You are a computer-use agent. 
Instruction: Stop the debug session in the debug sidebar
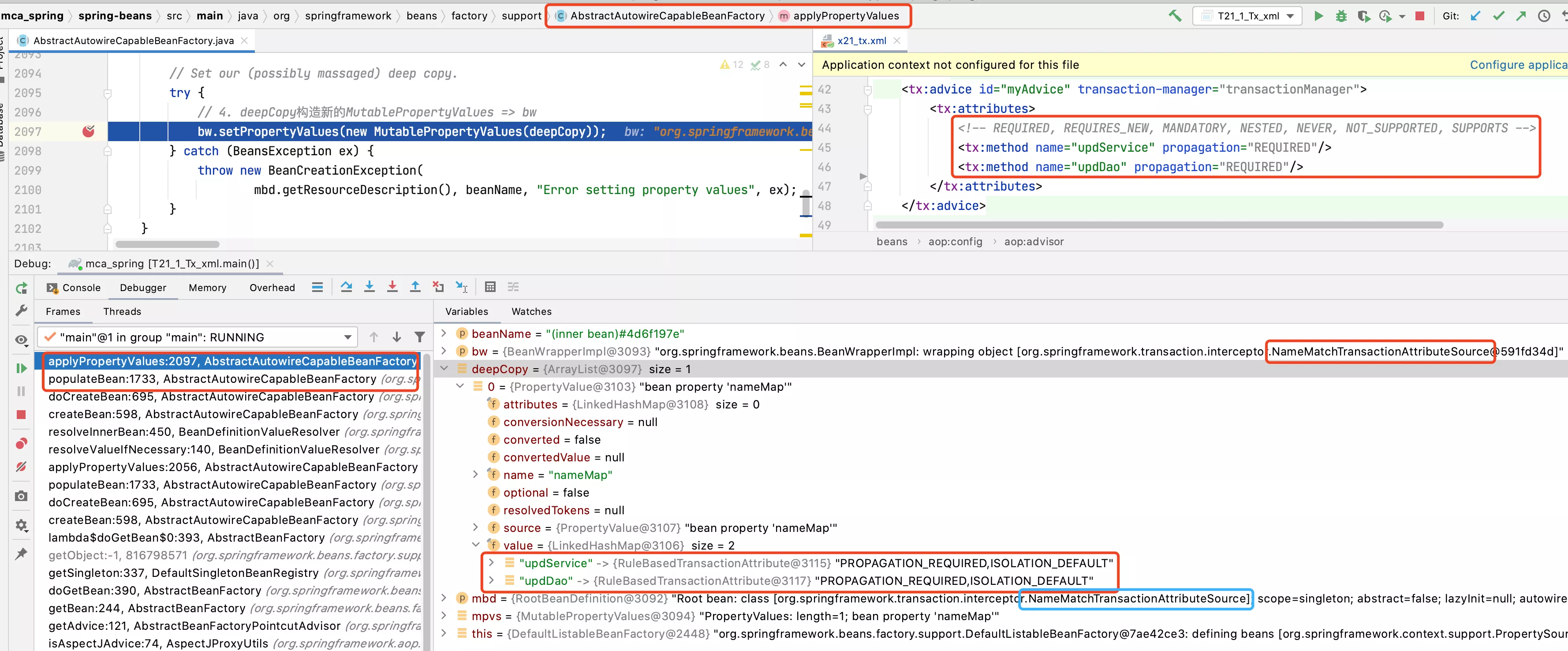click(x=21, y=414)
